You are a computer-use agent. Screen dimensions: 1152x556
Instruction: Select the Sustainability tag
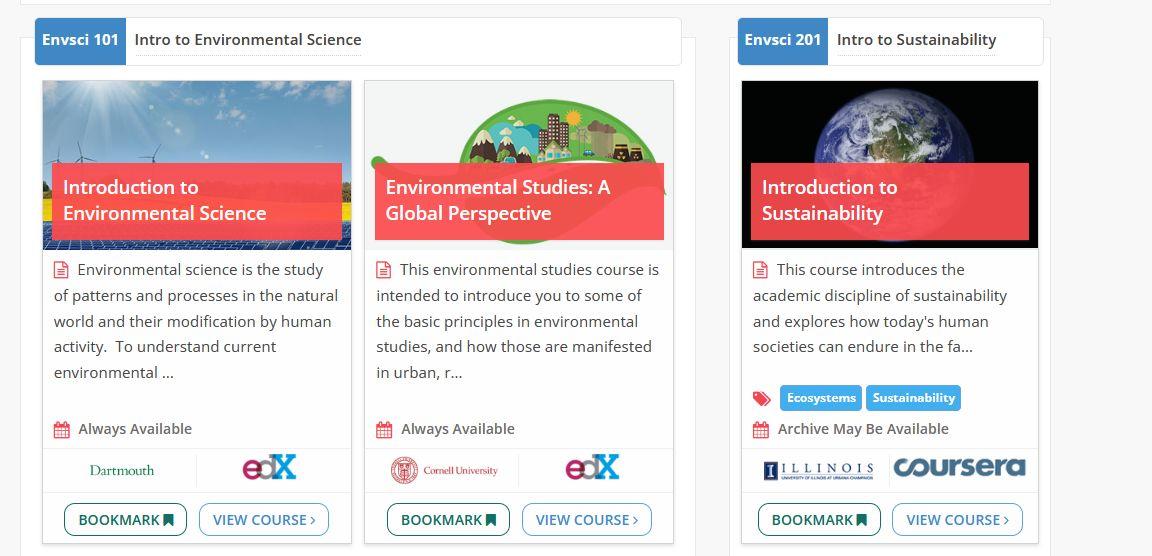913,398
